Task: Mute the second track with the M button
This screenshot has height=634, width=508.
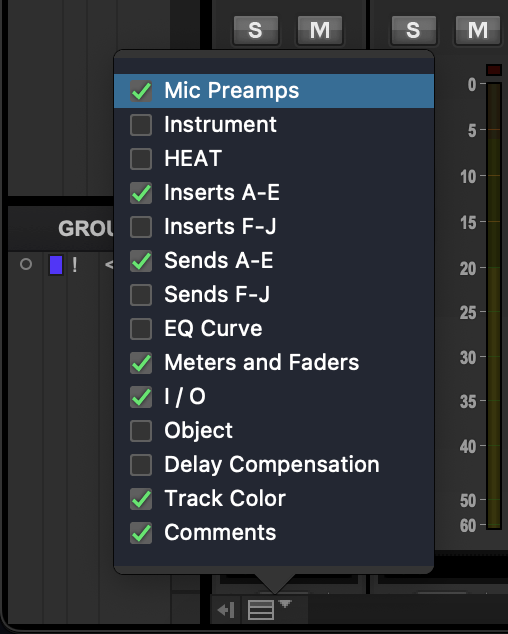Action: click(x=478, y=30)
